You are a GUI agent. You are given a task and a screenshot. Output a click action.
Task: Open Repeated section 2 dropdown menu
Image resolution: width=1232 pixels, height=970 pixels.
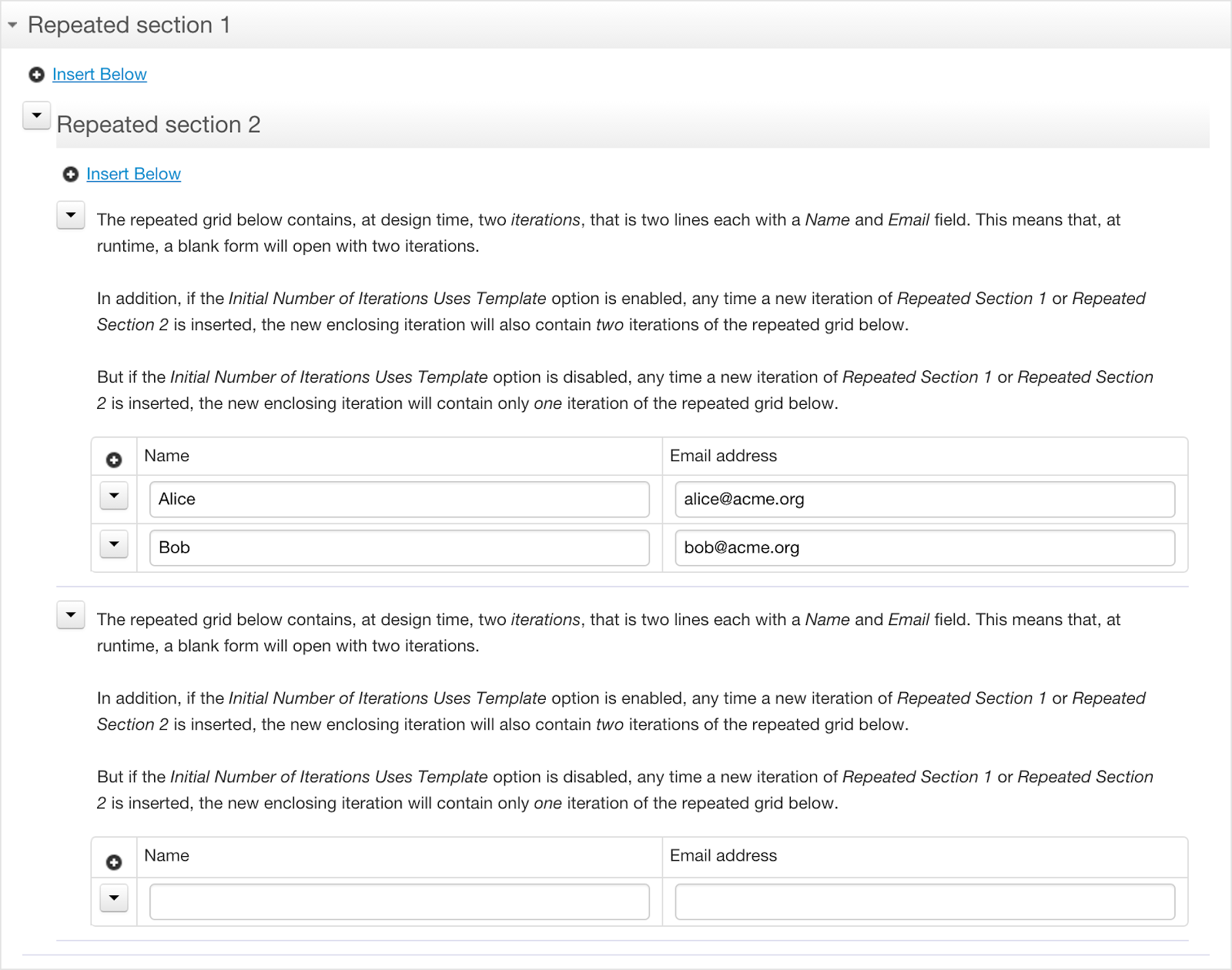click(37, 115)
